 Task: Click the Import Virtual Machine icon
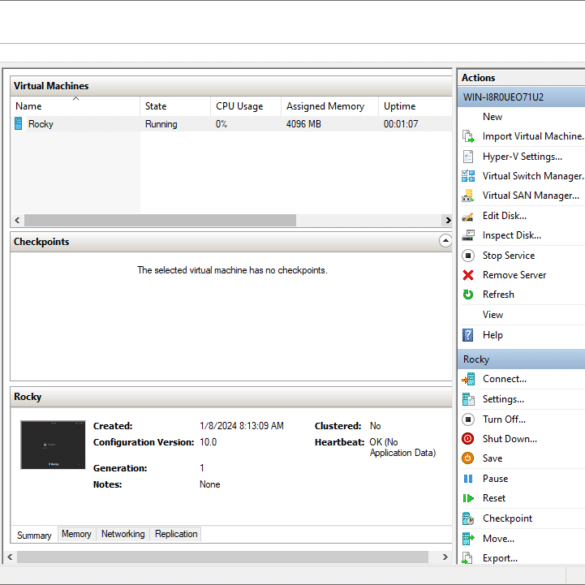tap(468, 137)
